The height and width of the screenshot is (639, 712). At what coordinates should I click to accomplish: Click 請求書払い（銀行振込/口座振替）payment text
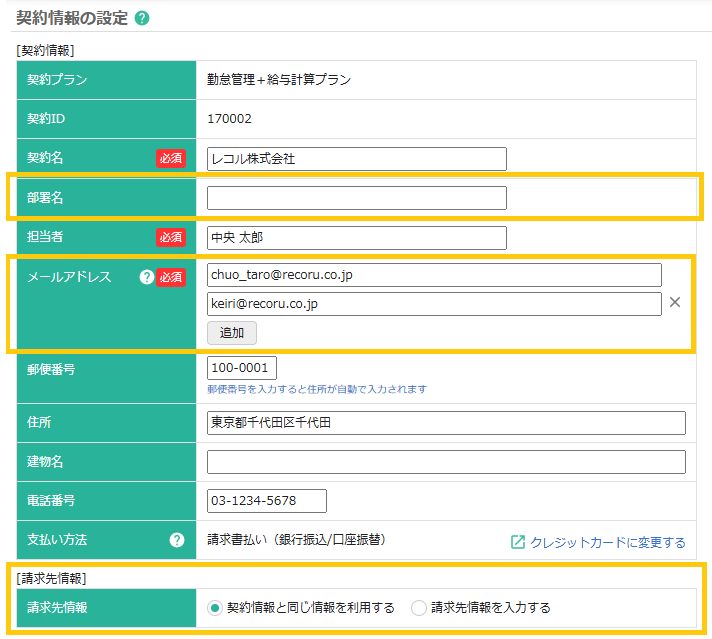click(296, 540)
